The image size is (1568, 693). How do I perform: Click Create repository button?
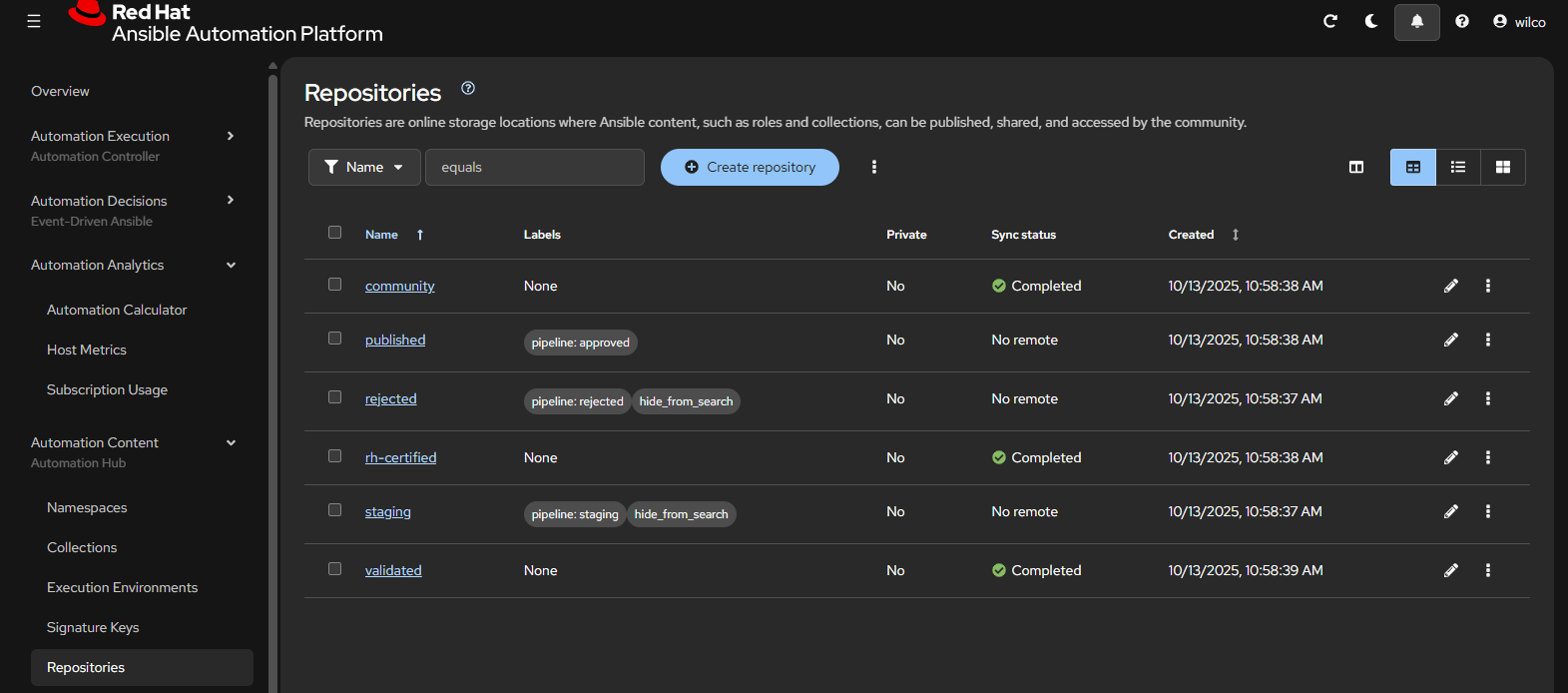pos(750,167)
